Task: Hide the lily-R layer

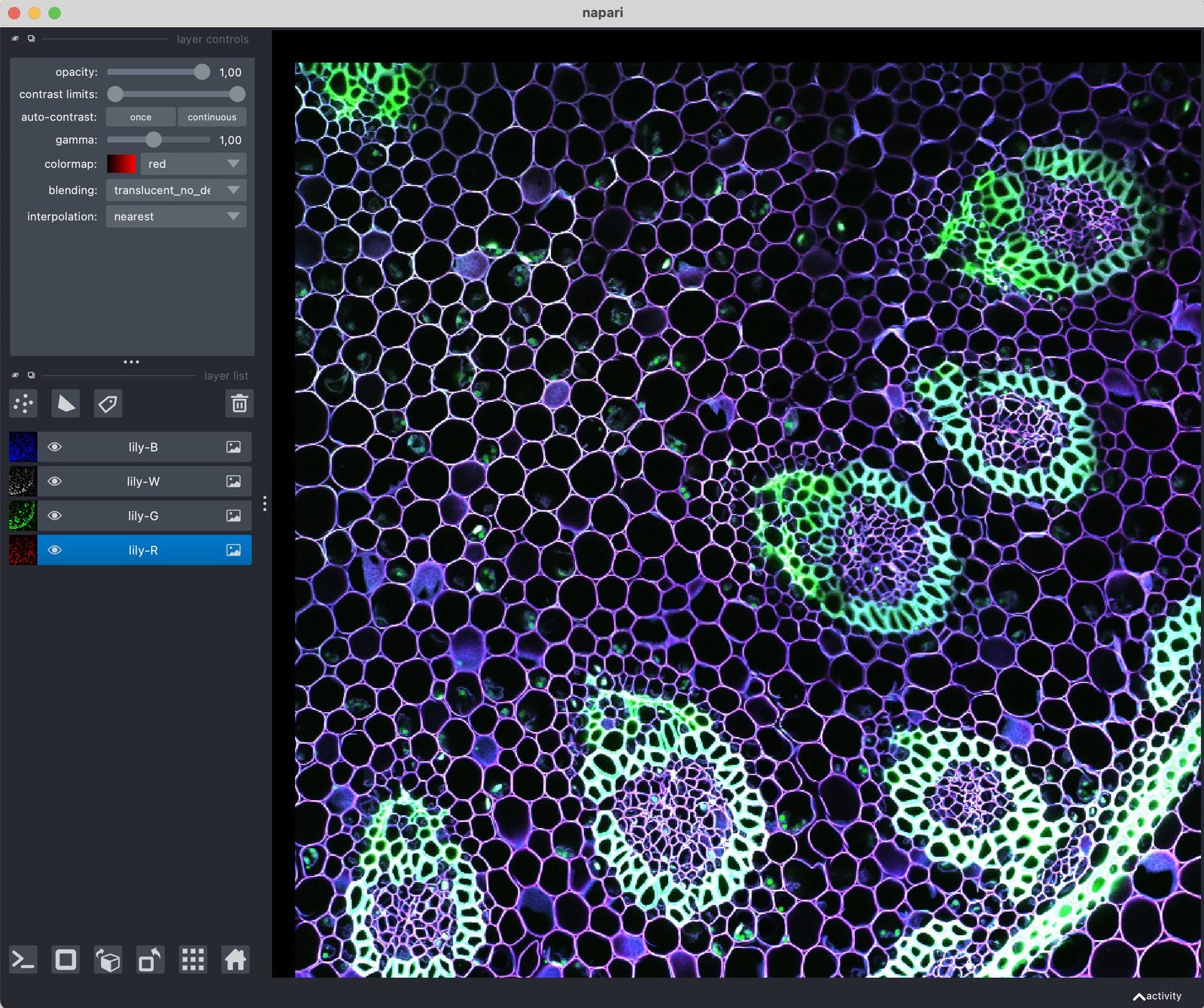Action: point(54,550)
